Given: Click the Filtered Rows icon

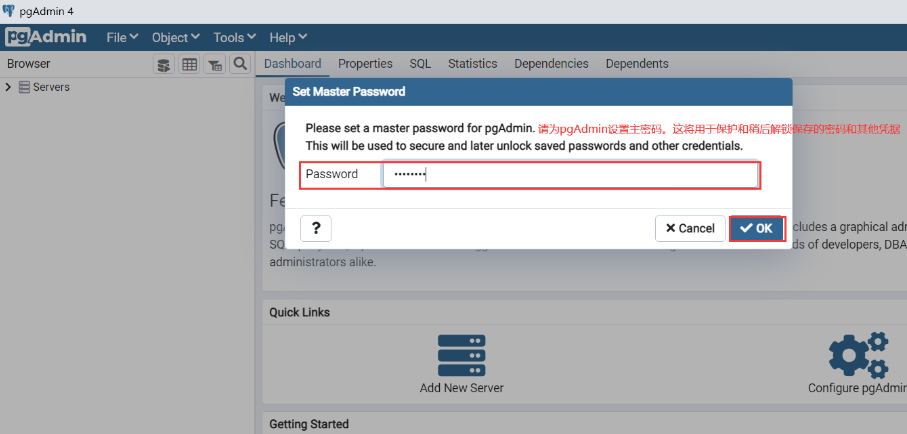Looking at the screenshot, I should coord(214,64).
